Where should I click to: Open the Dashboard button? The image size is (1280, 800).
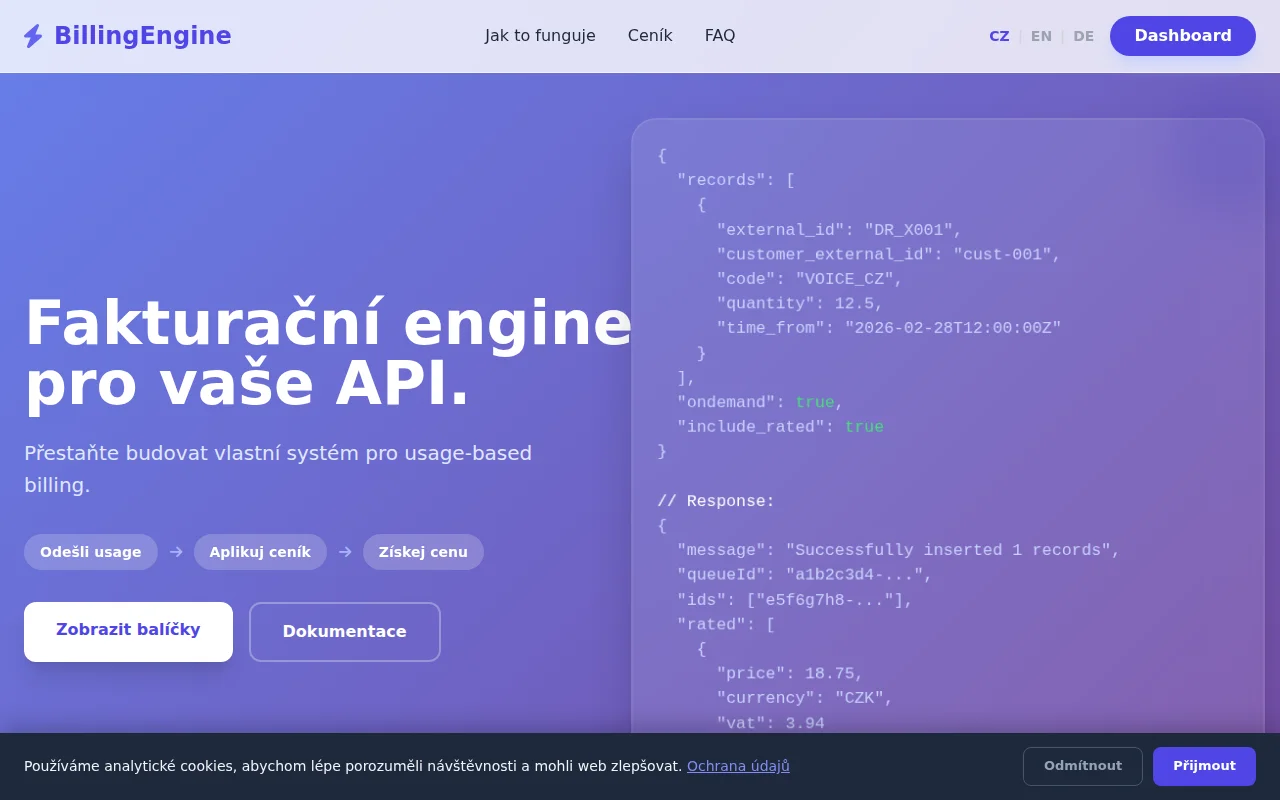click(1183, 36)
